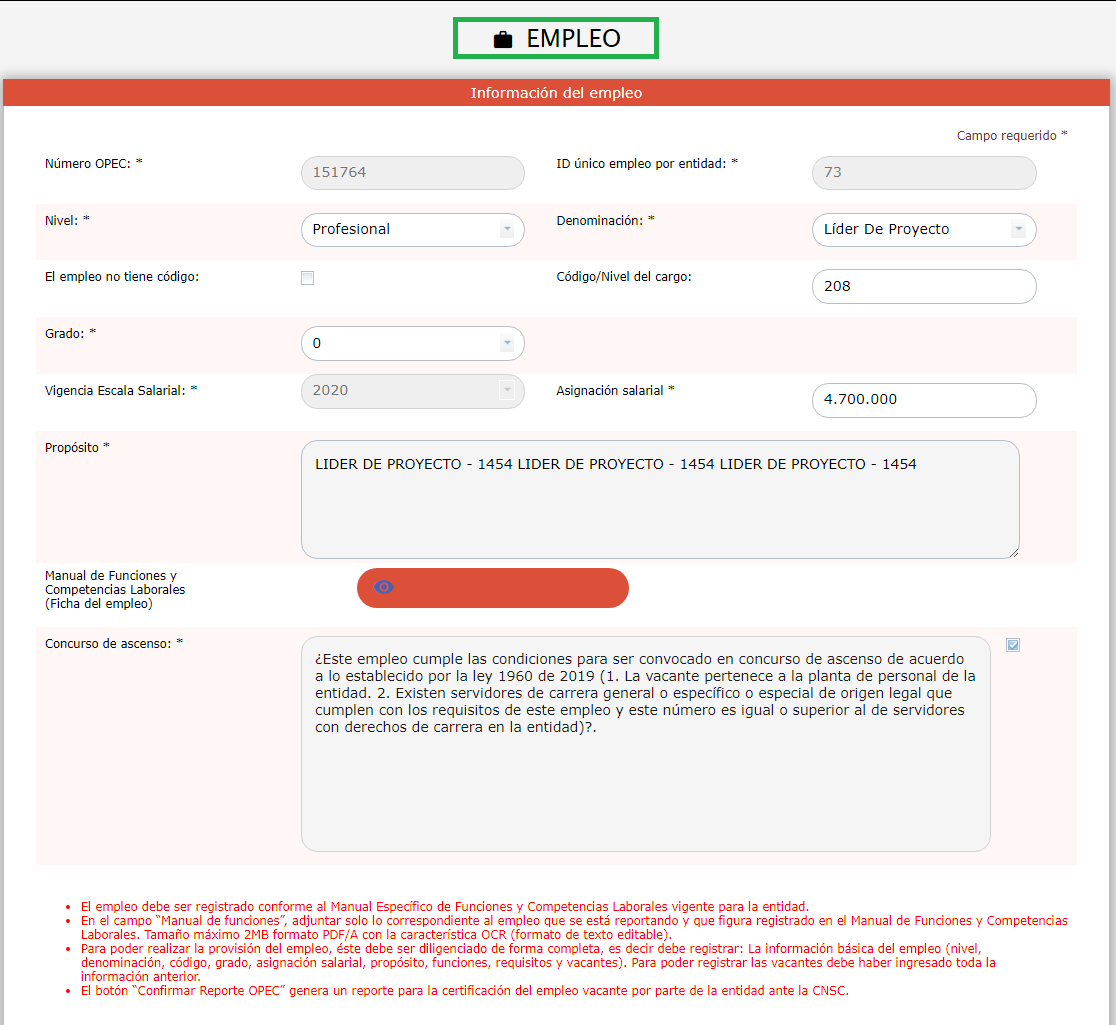Viewport: 1116px width, 1025px height.
Task: Click the Número OPEC field
Action: coord(412,173)
